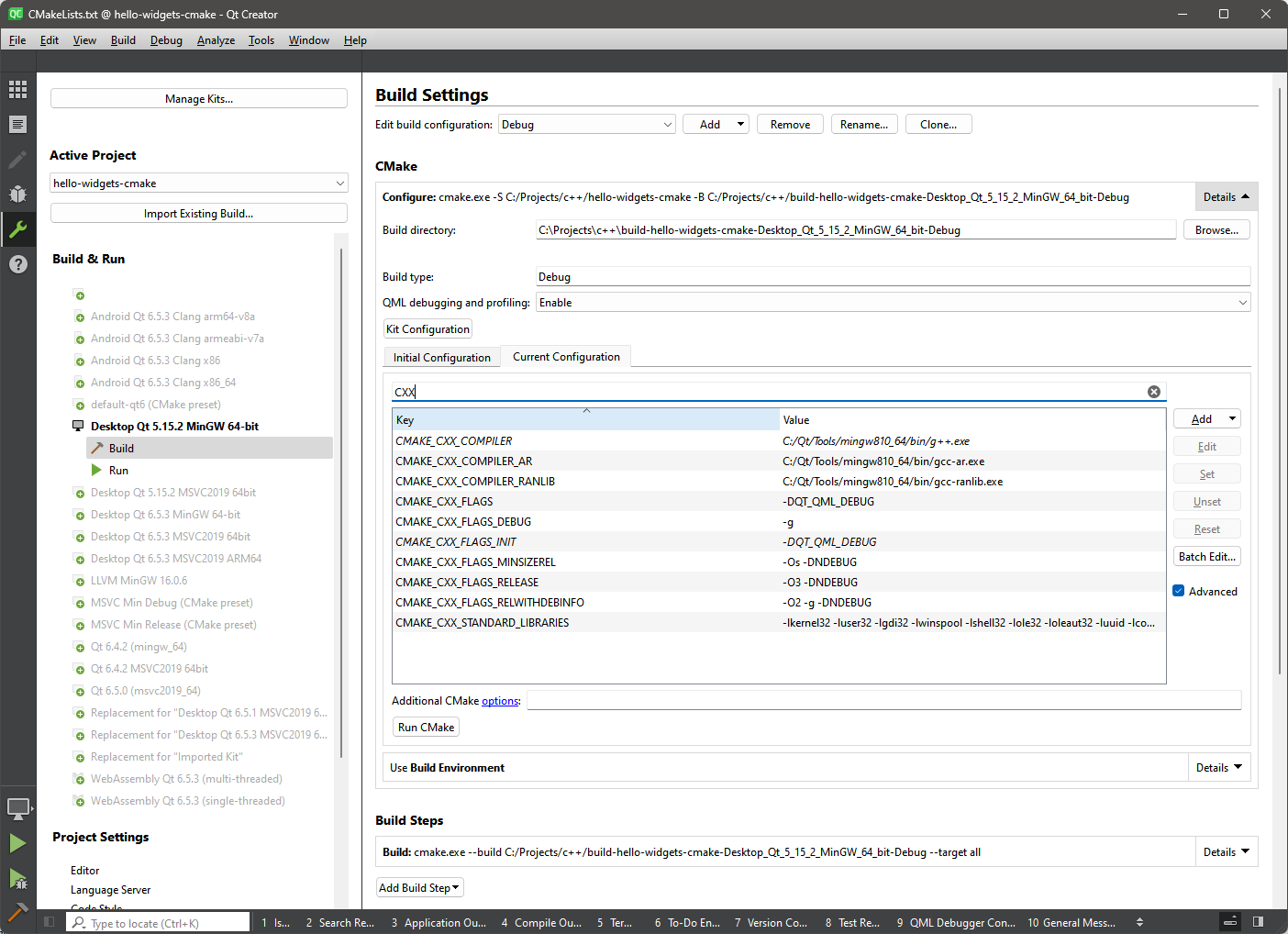Screen dimensions: 1288x934
Task: Switch to Initial Configuration tab
Action: click(x=442, y=357)
